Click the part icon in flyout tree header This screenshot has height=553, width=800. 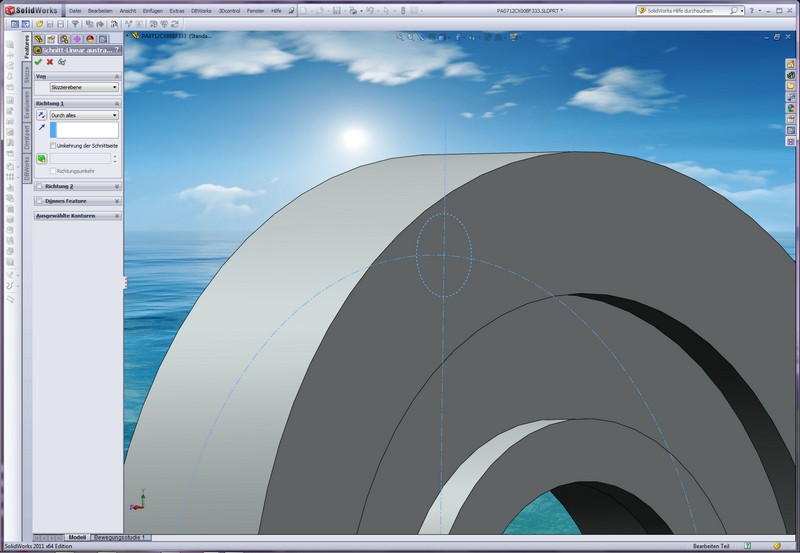pos(135,36)
